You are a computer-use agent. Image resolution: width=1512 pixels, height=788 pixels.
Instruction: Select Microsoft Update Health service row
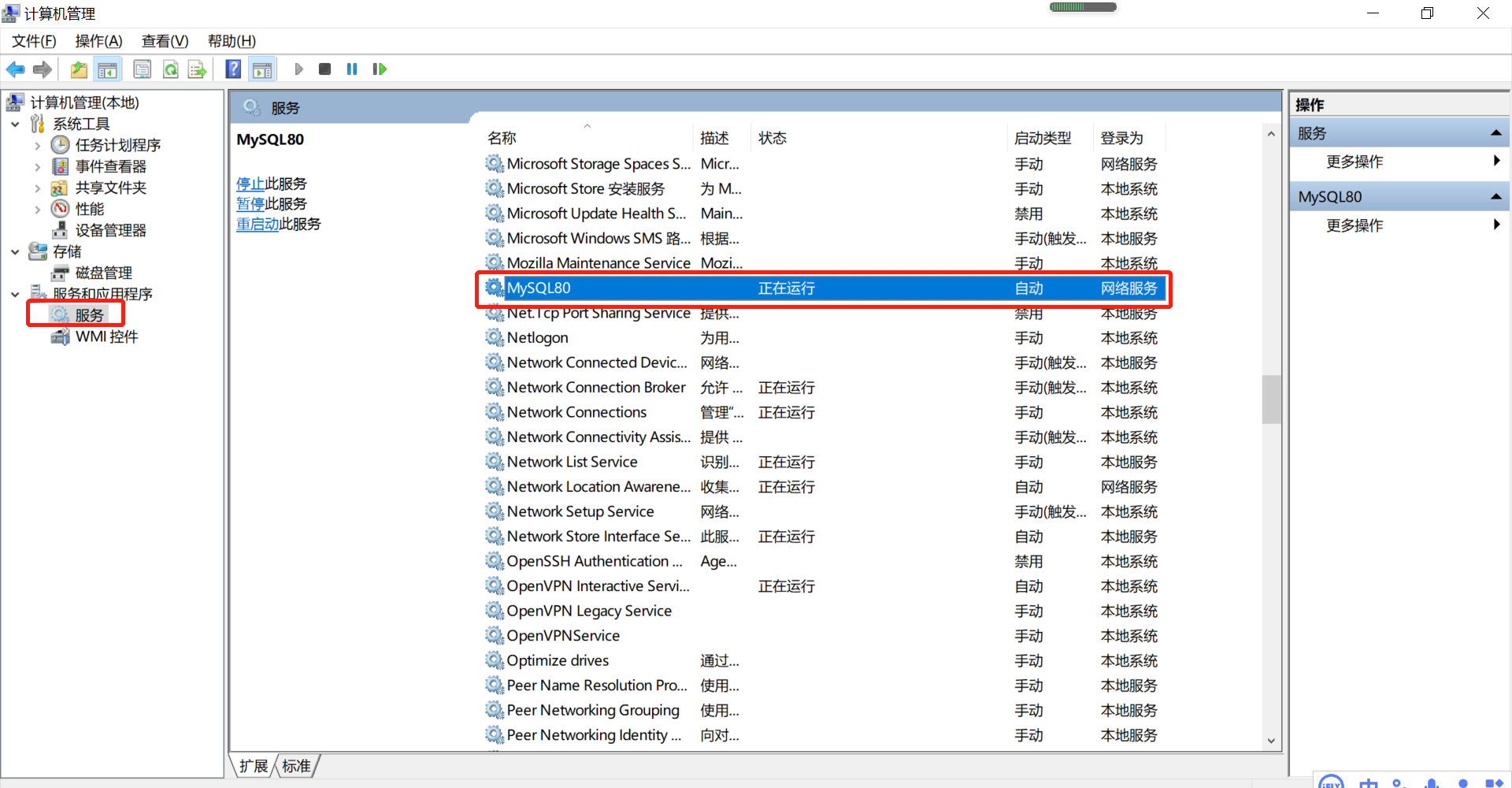[x=824, y=214]
